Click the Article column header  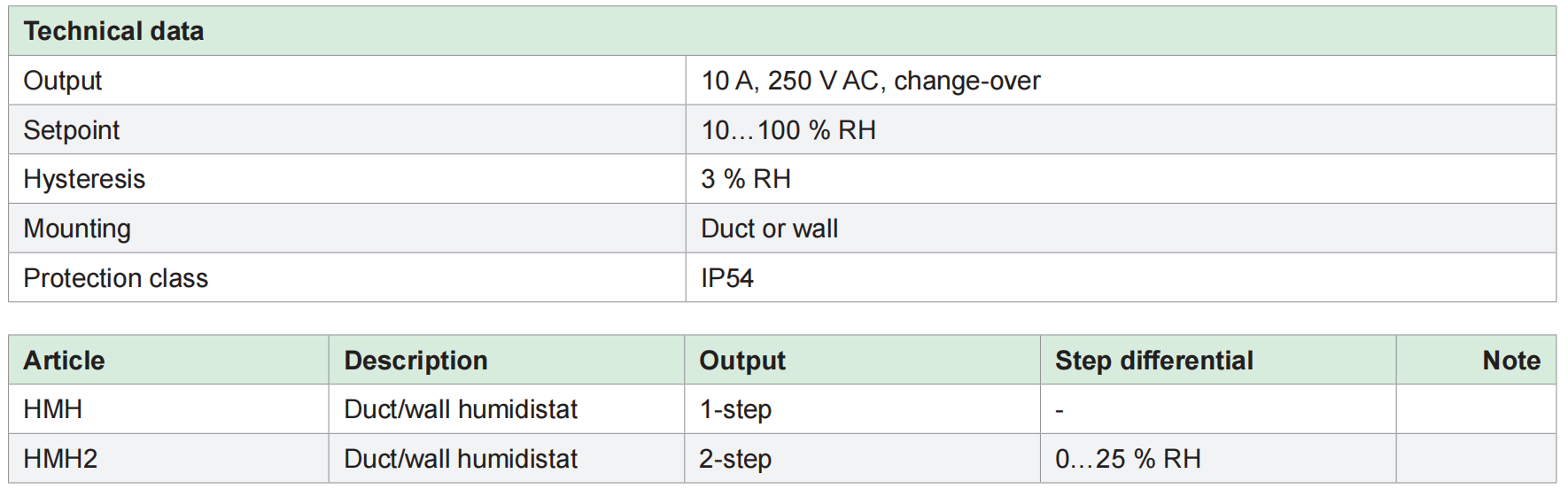point(64,361)
